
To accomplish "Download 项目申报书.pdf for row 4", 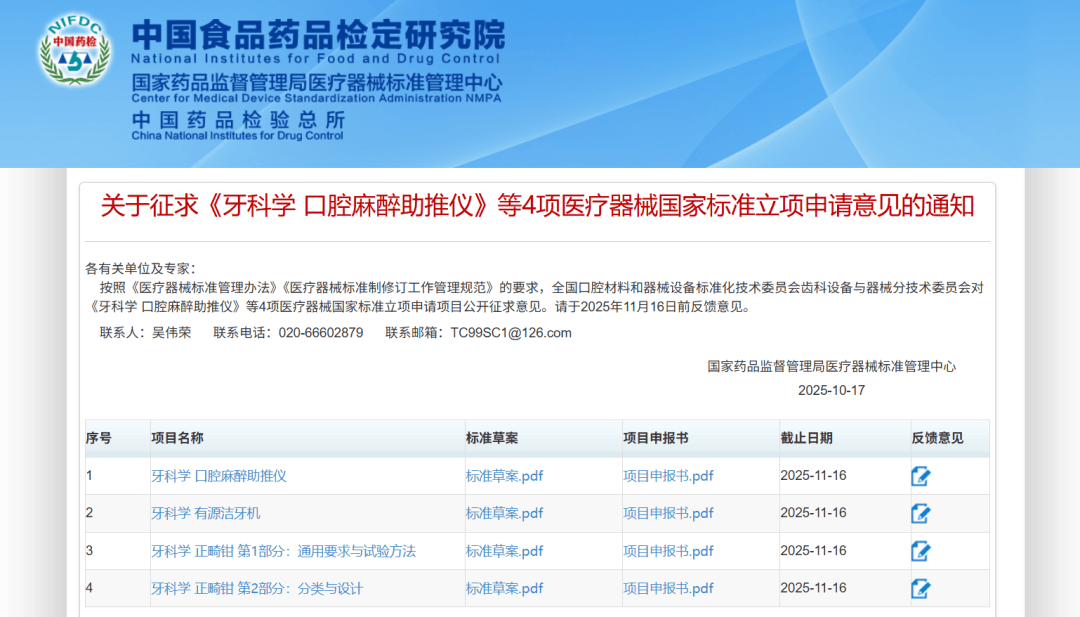I will [x=668, y=588].
